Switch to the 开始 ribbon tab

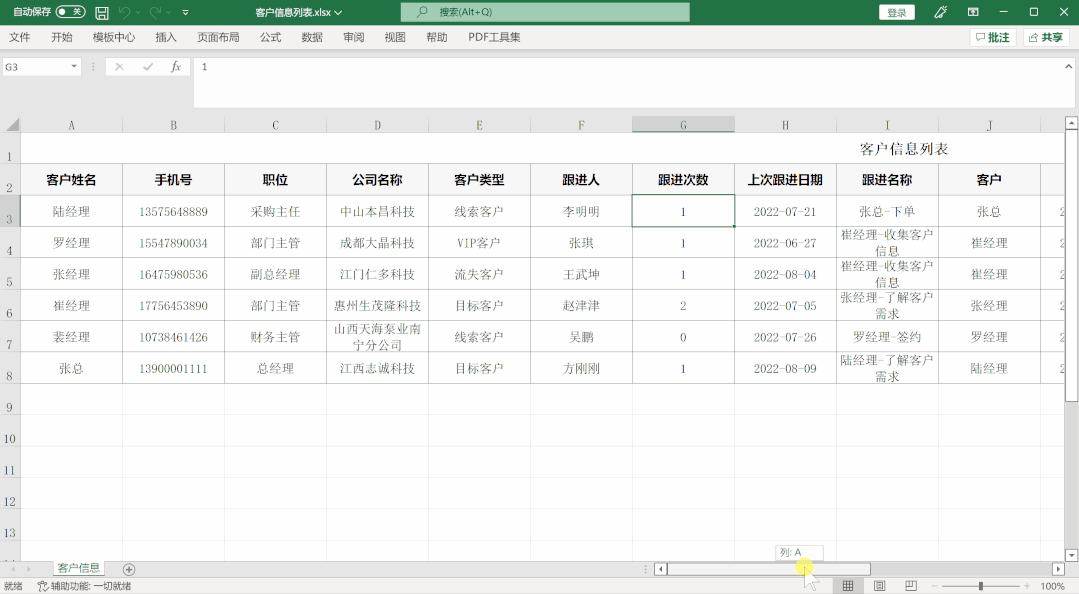61,37
